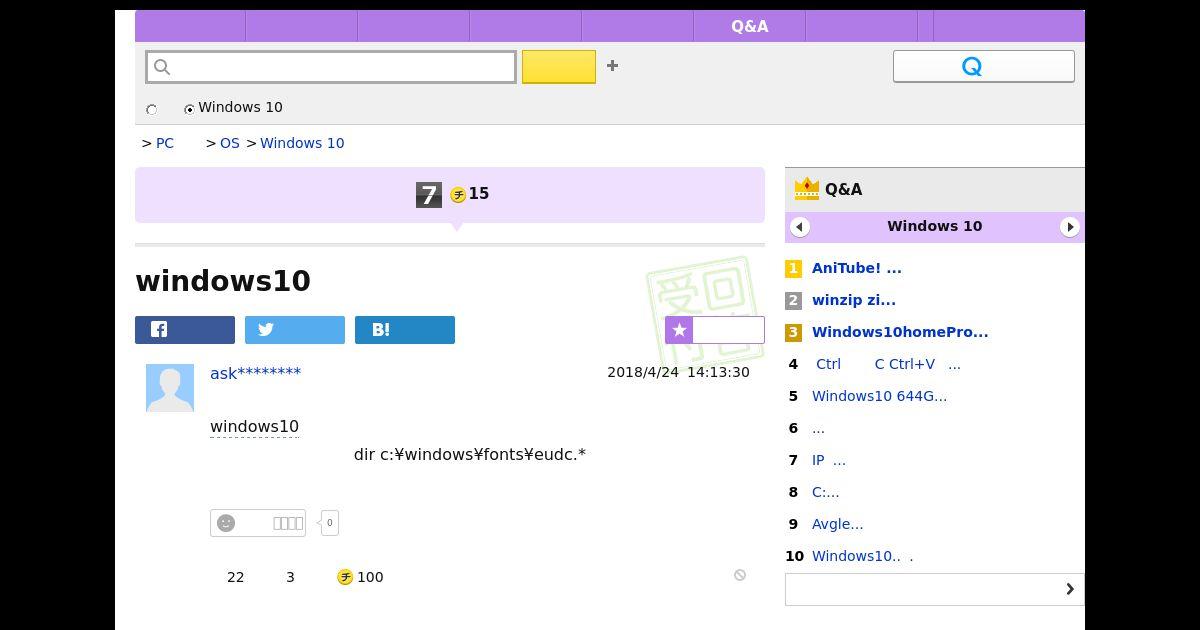Open ranking item 1 AniTube!
Screen dimensions: 1200x630
coord(857,268)
